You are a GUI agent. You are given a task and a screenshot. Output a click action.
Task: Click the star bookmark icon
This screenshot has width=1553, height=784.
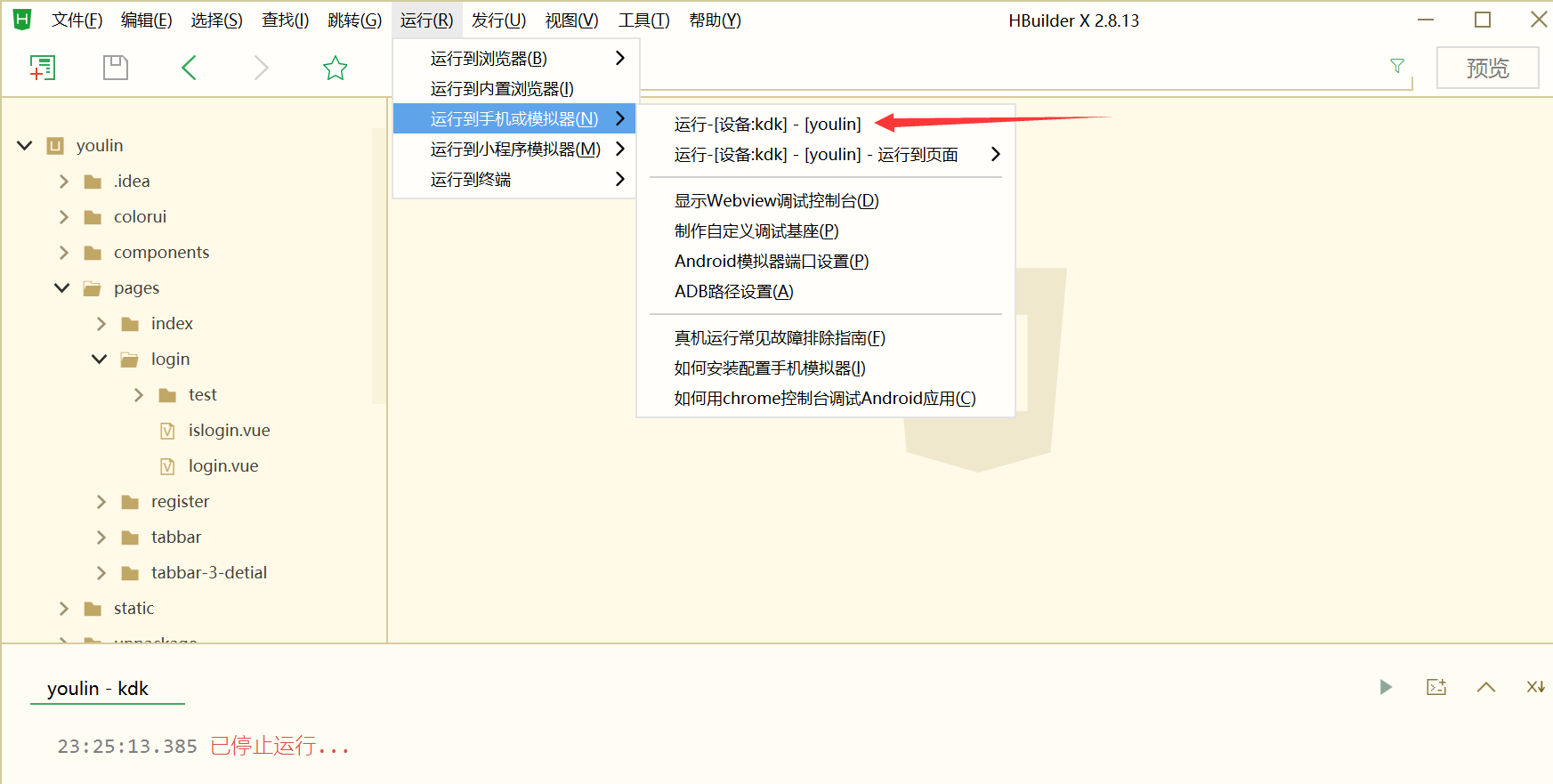pyautogui.click(x=336, y=68)
